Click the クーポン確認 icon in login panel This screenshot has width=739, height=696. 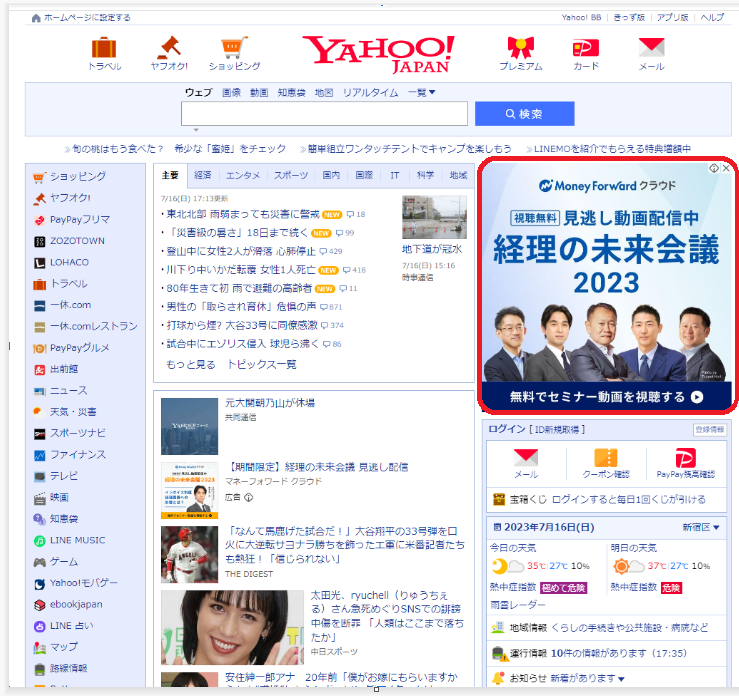pos(606,458)
